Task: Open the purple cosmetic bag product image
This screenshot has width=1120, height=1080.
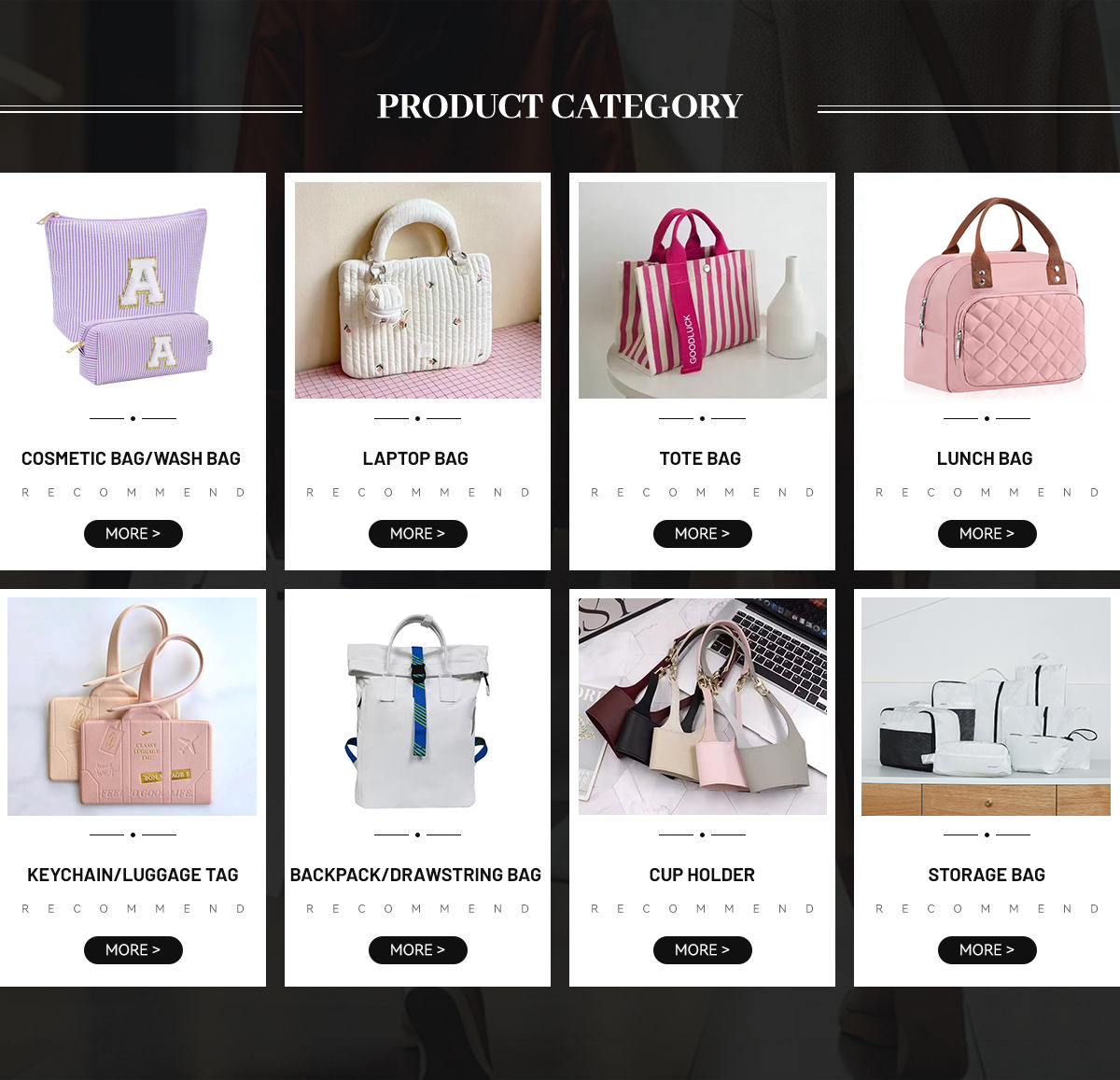Action: [132, 290]
